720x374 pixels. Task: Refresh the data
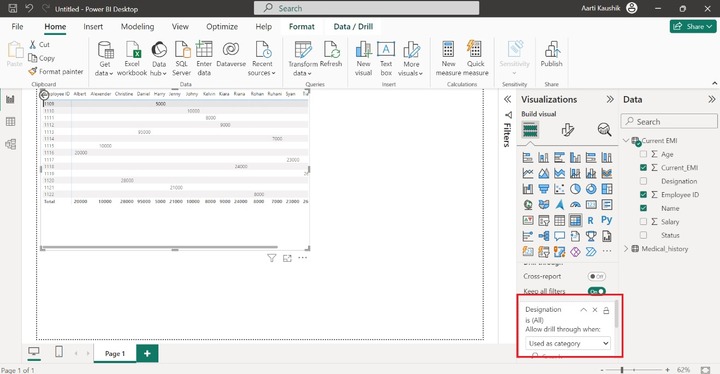[331, 54]
